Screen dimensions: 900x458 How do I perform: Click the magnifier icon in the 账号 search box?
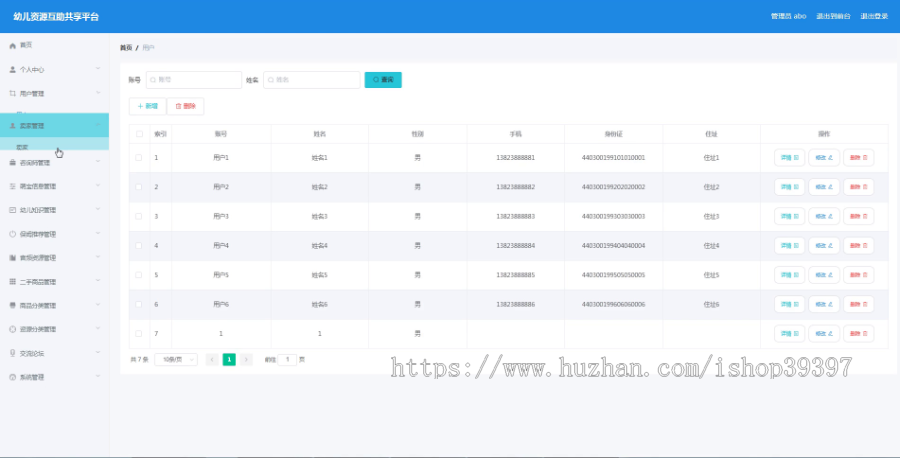[153, 80]
